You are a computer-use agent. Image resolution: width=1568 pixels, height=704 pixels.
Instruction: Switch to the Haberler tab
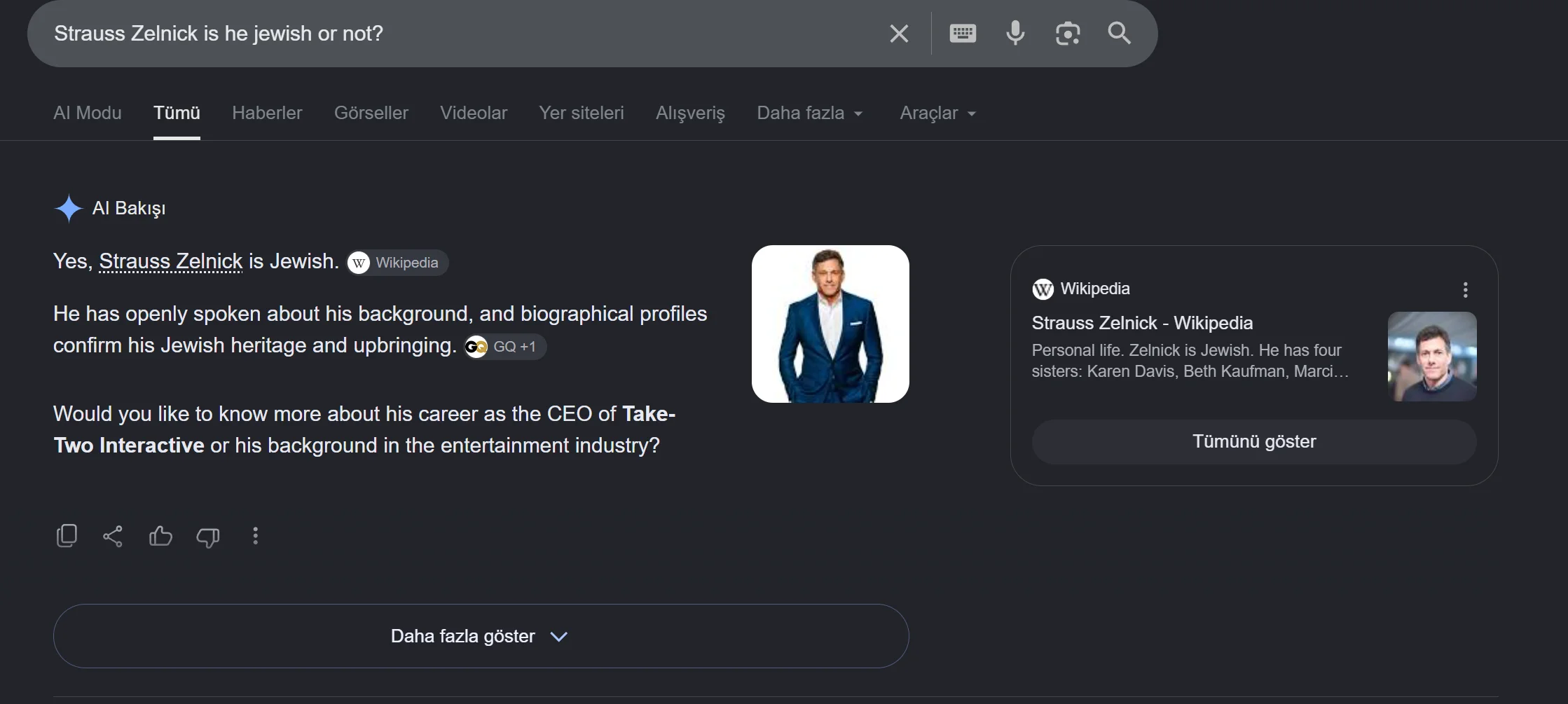[267, 113]
